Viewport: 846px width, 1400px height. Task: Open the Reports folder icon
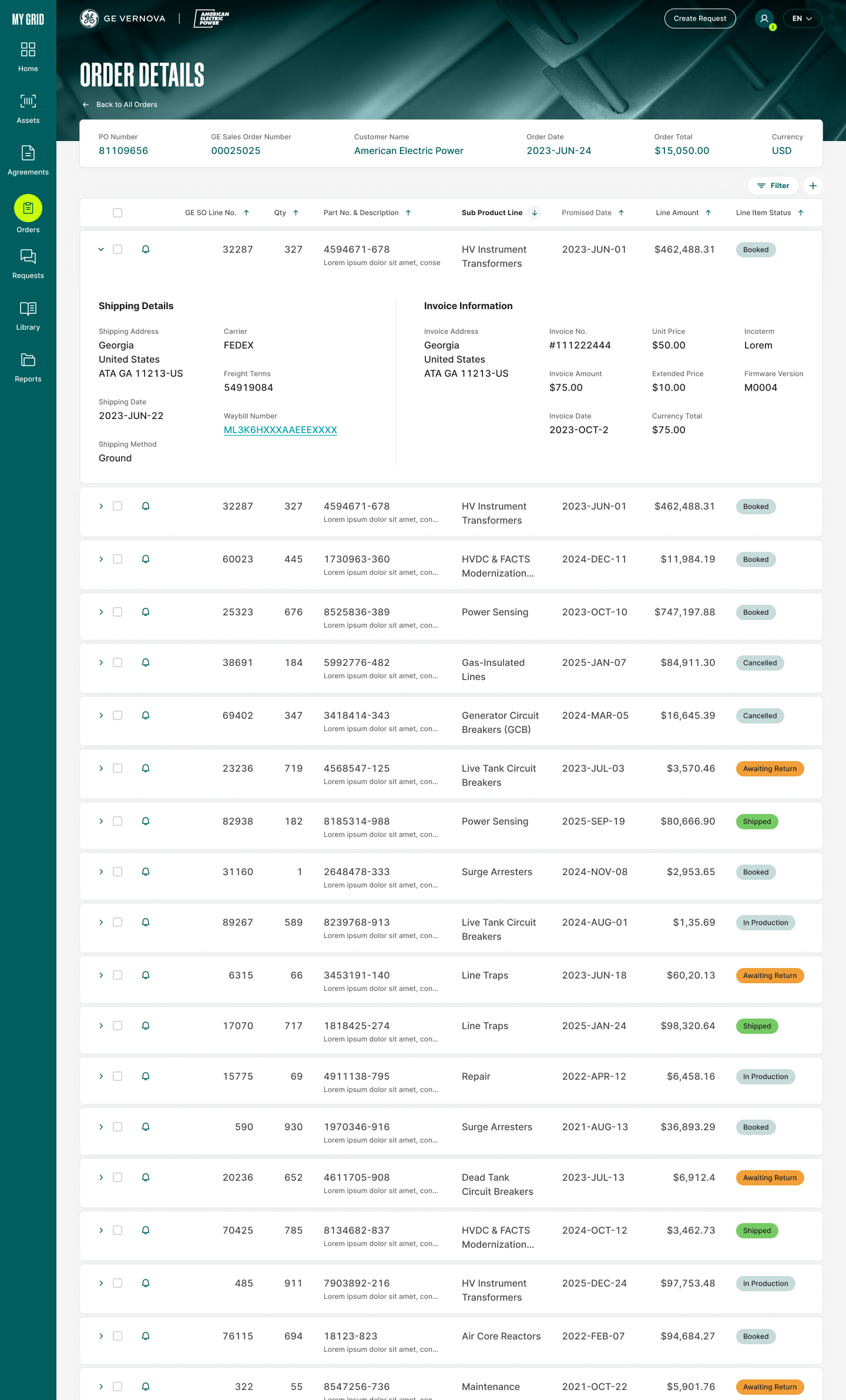pyautogui.click(x=28, y=360)
